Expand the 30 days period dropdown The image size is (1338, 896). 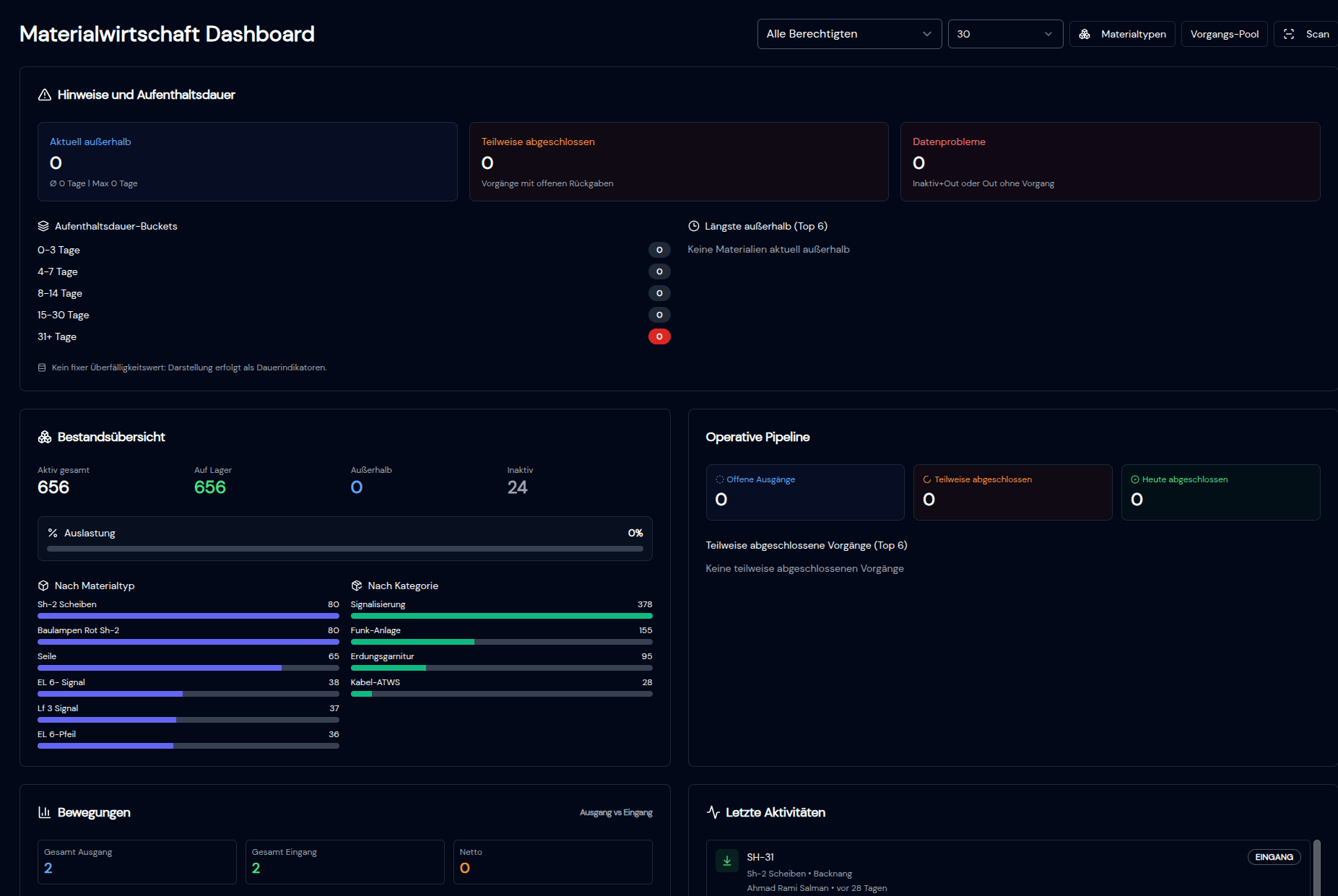tap(1004, 34)
